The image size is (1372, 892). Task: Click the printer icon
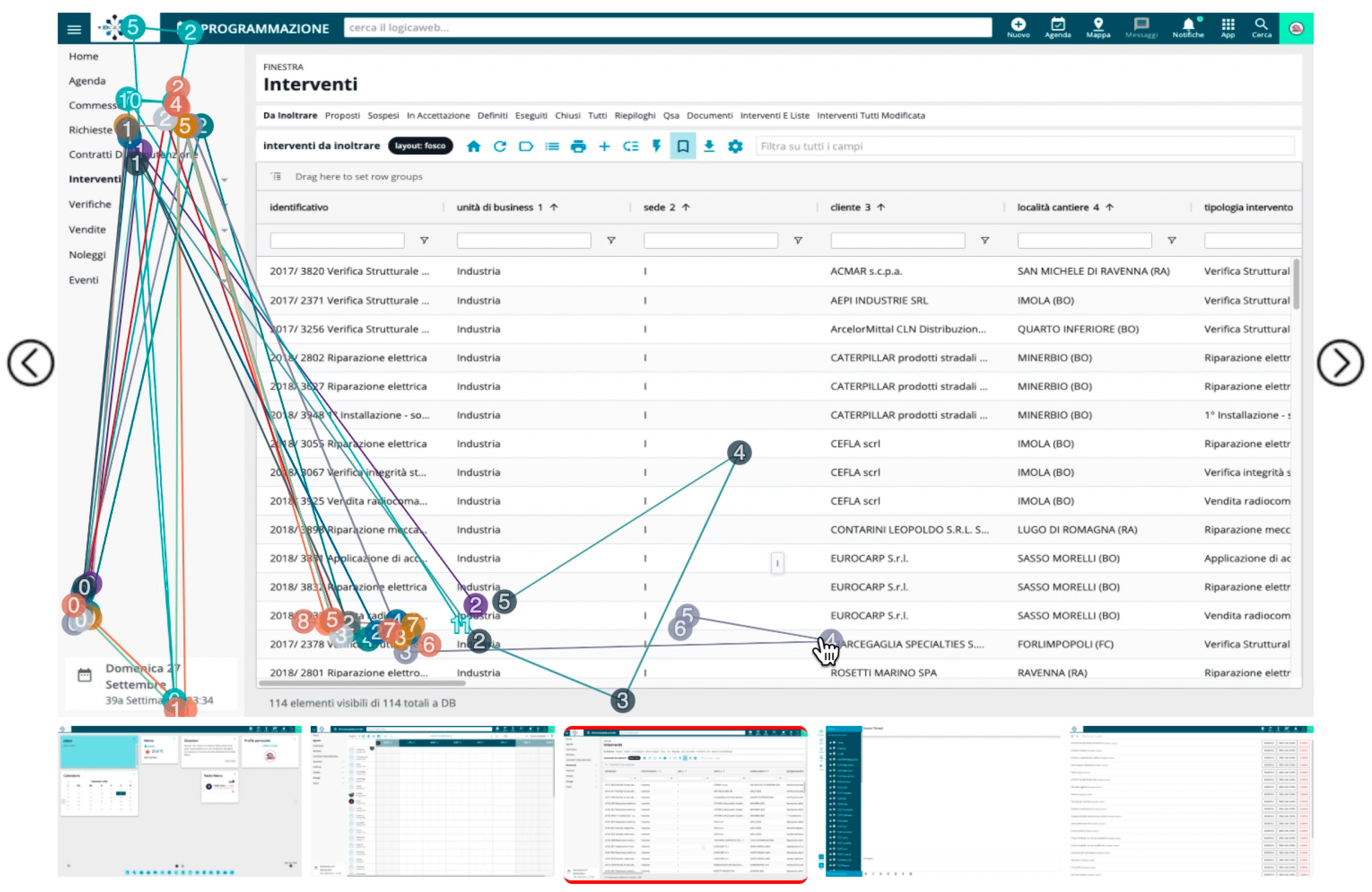pyautogui.click(x=578, y=146)
